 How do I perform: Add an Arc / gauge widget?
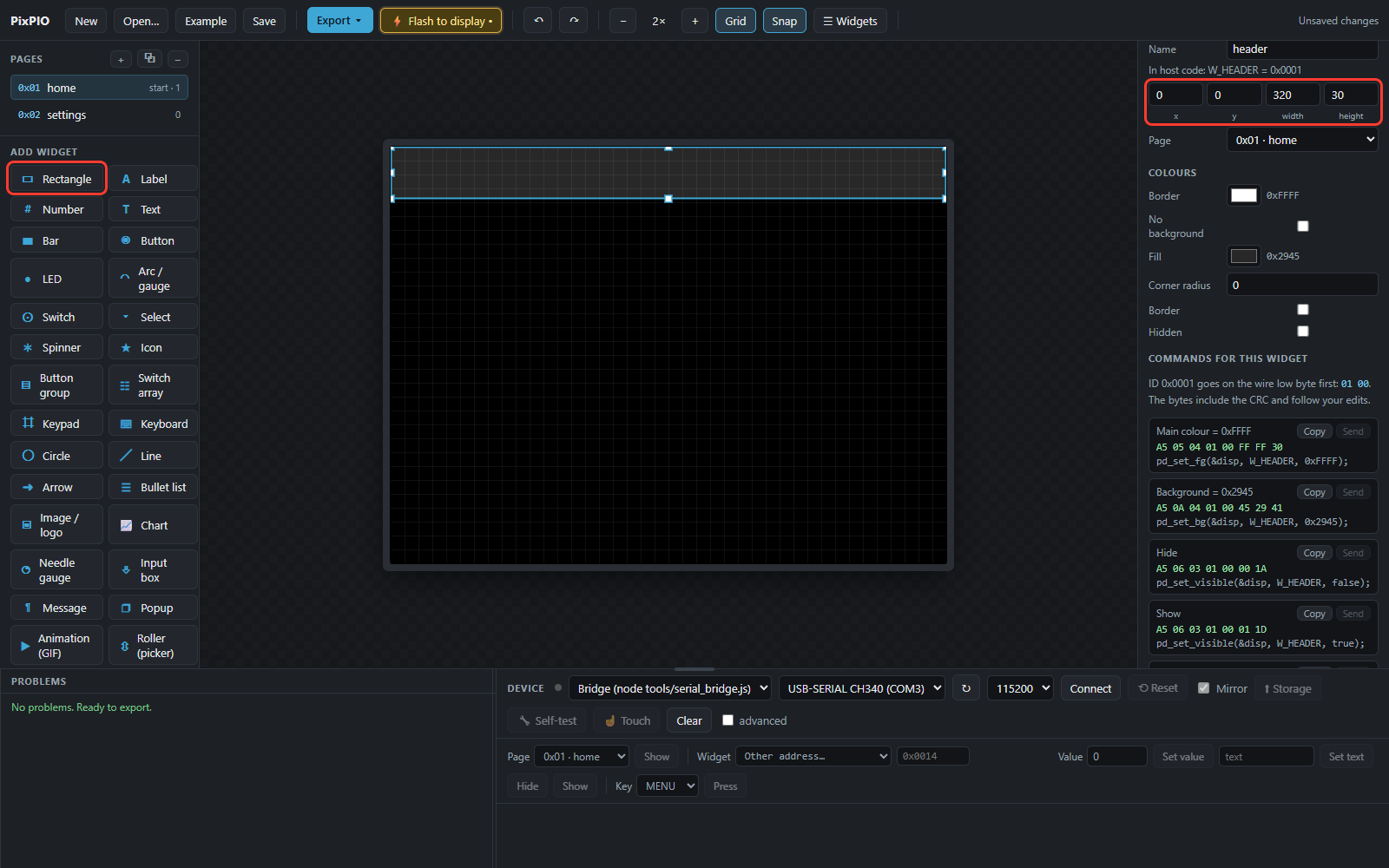coord(153,279)
